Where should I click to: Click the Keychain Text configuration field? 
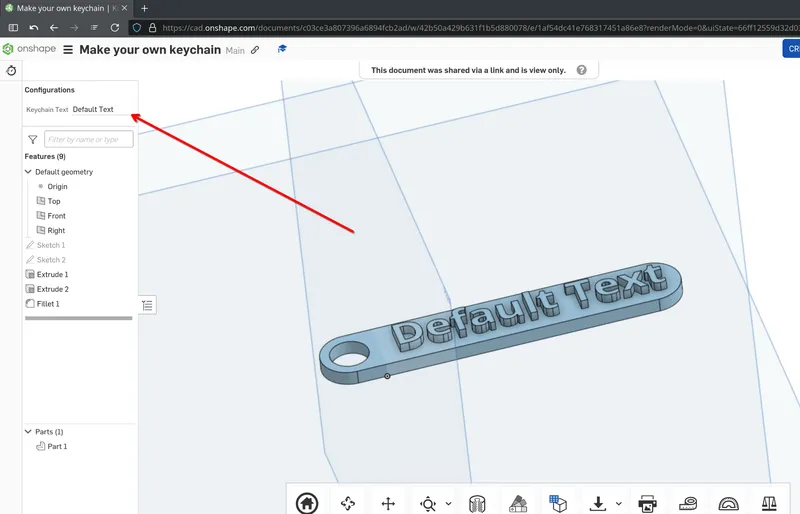tap(101, 110)
